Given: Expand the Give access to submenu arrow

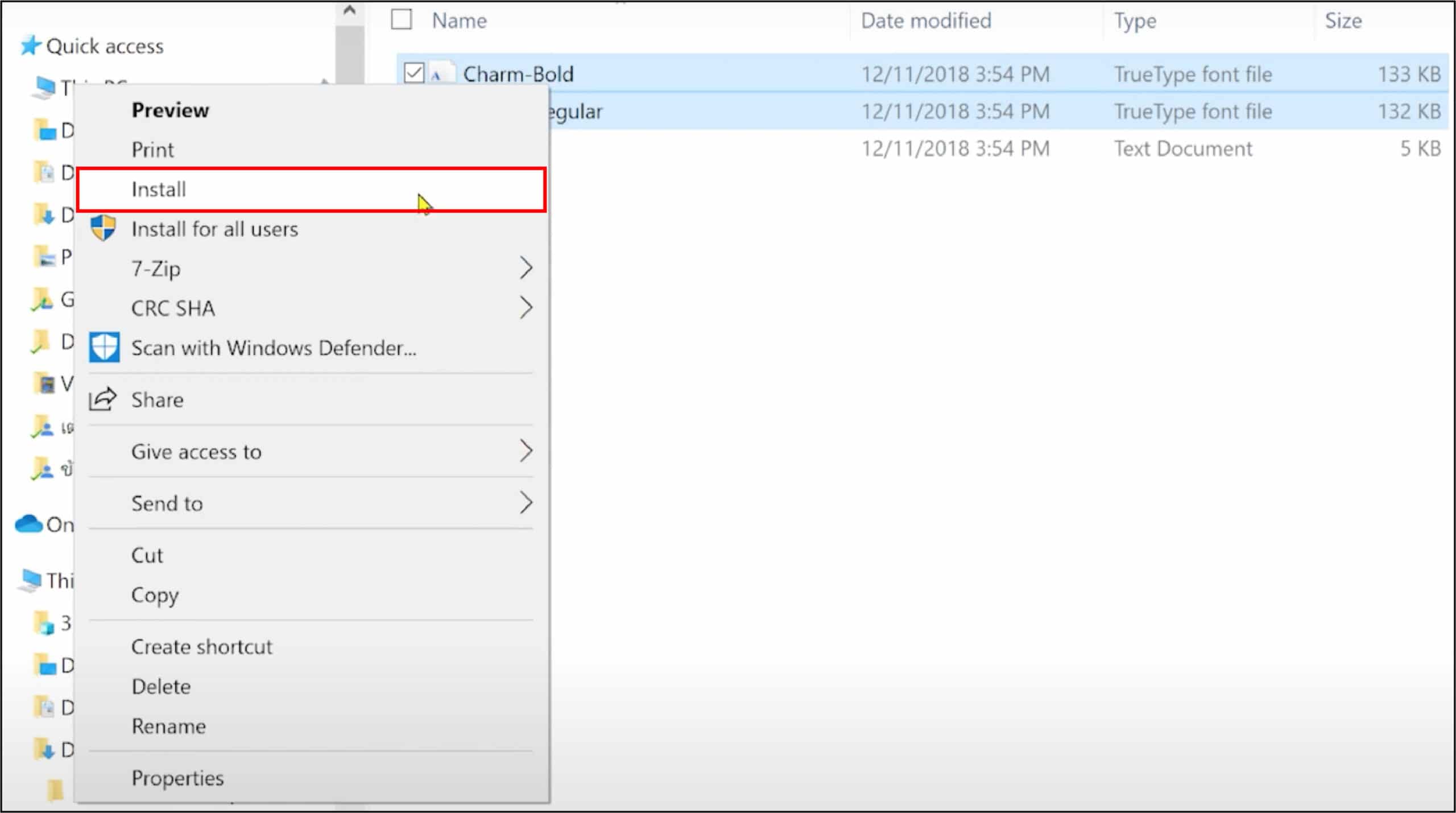Looking at the screenshot, I should pyautogui.click(x=526, y=451).
